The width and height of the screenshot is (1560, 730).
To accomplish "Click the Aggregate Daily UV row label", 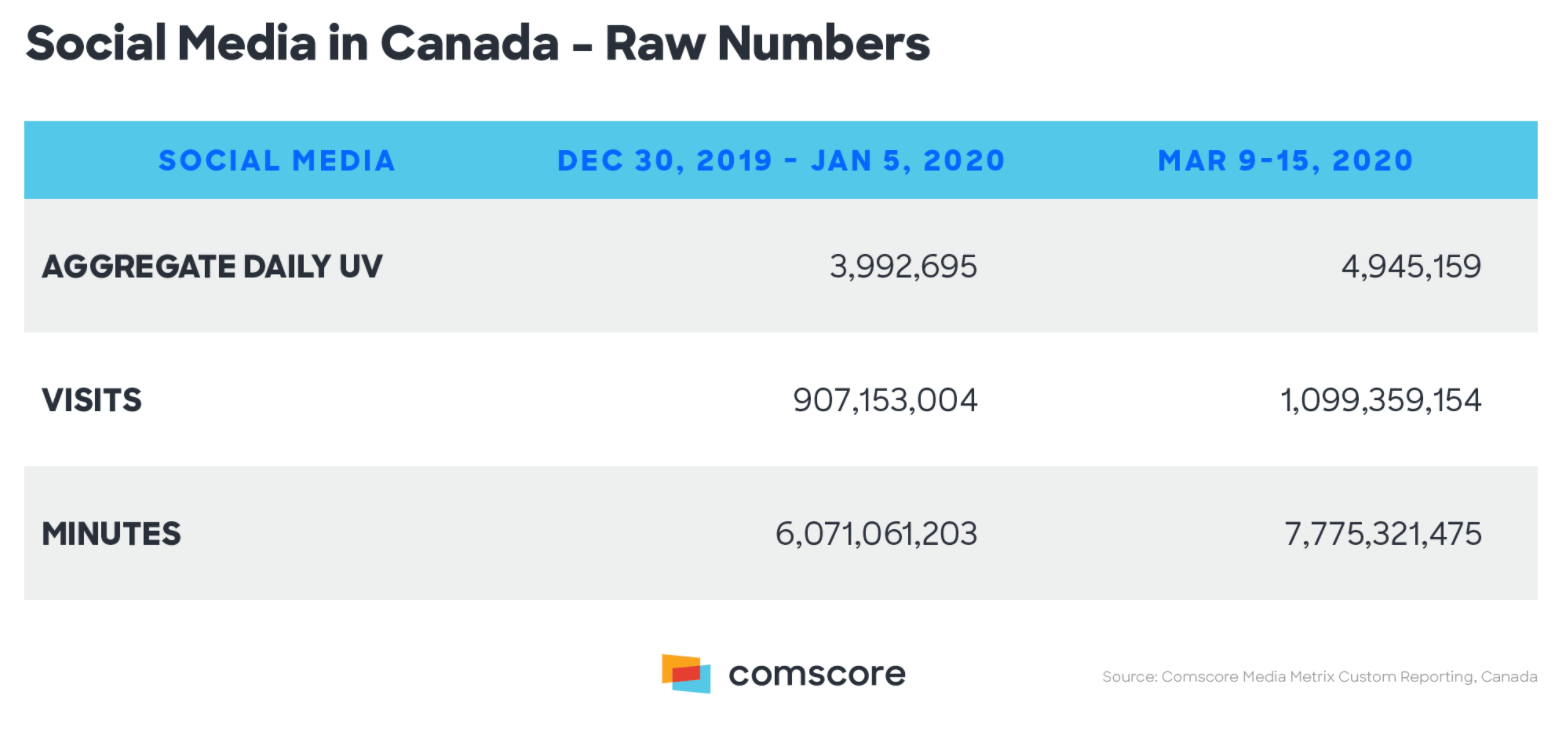I will [212, 266].
